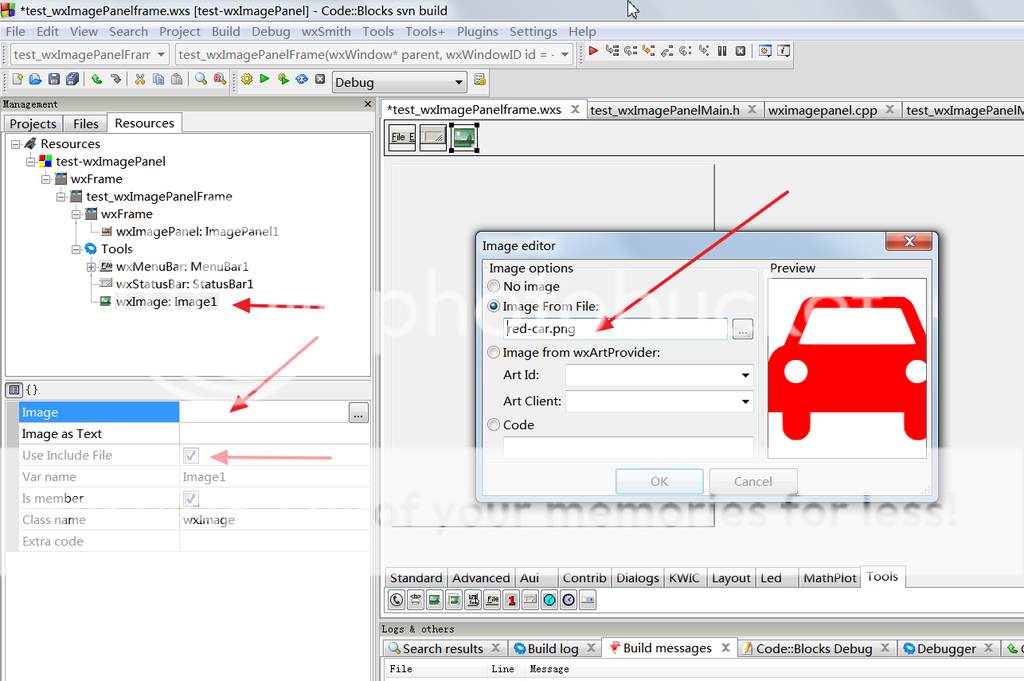Click the Abort build icon
1024x681 pixels.
click(320, 81)
